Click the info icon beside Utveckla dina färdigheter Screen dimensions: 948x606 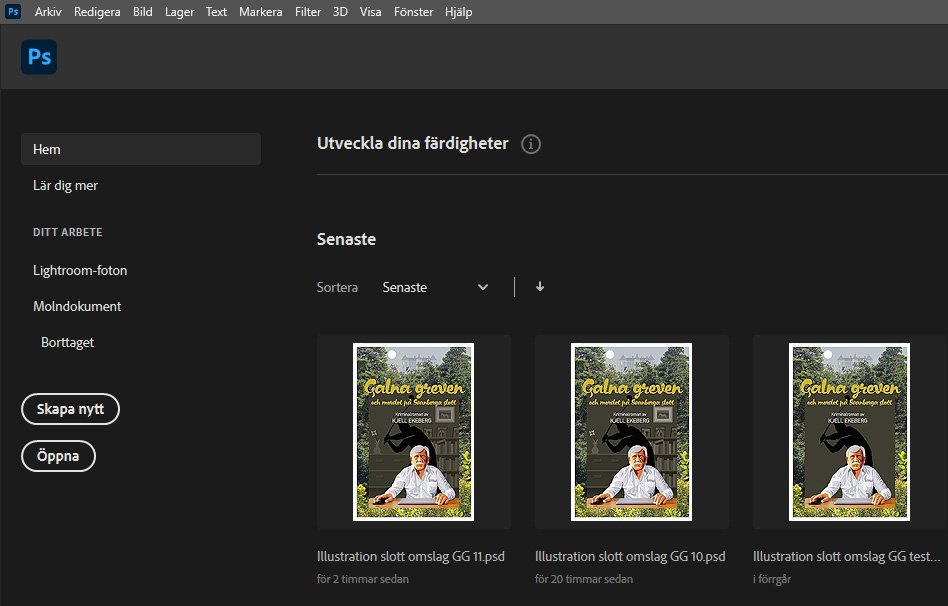tap(531, 144)
